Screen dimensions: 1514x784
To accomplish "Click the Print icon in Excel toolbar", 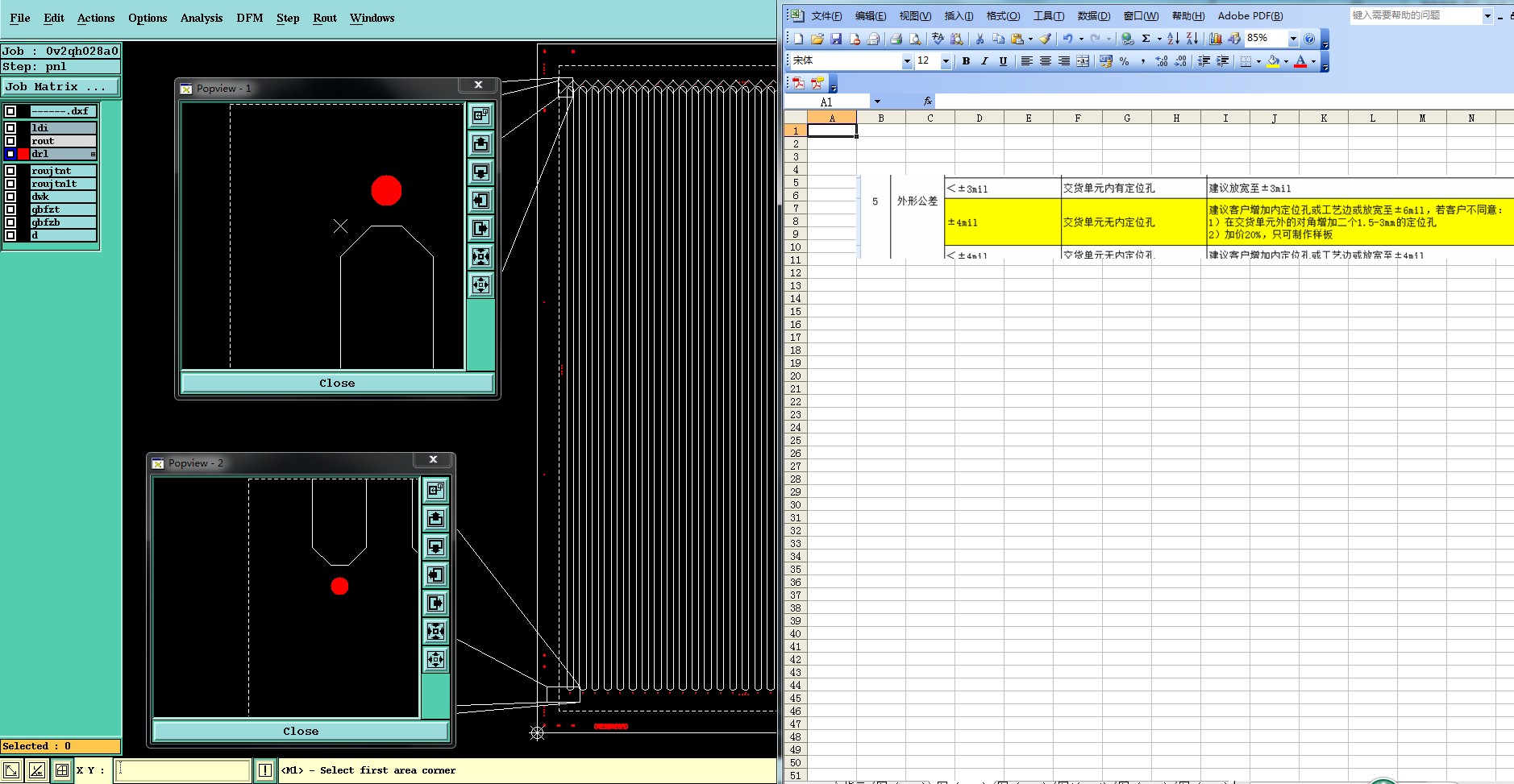I will coord(895,39).
